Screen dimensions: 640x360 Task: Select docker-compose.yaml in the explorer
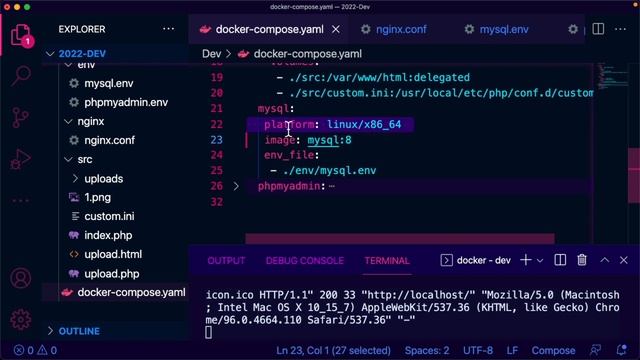pyautogui.click(x=131, y=292)
